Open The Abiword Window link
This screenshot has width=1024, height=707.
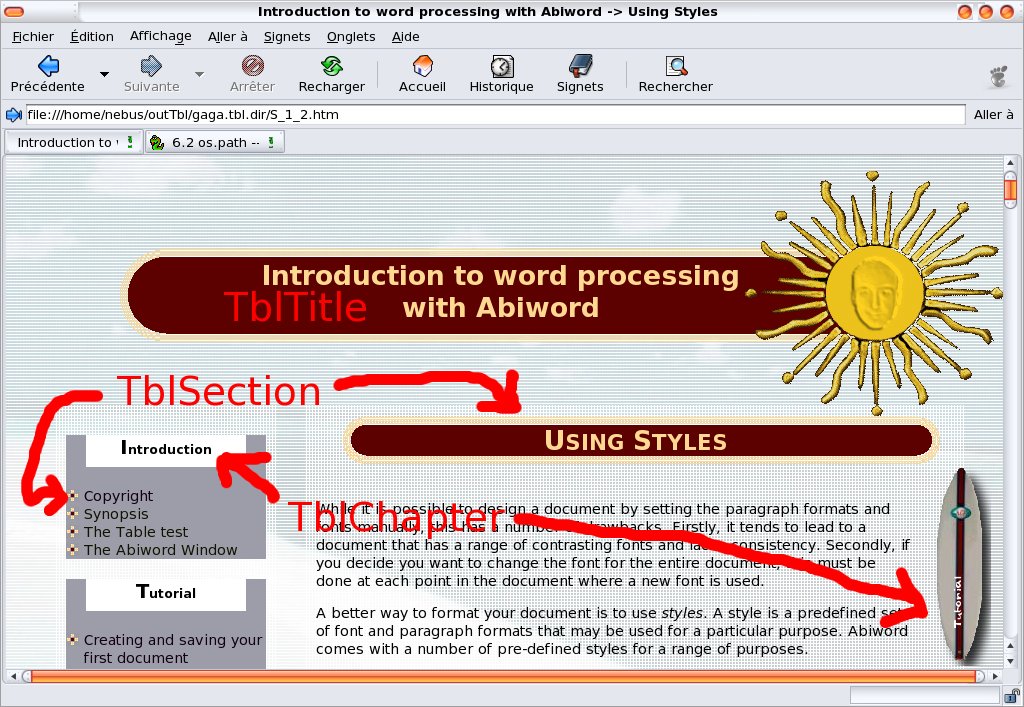160,550
